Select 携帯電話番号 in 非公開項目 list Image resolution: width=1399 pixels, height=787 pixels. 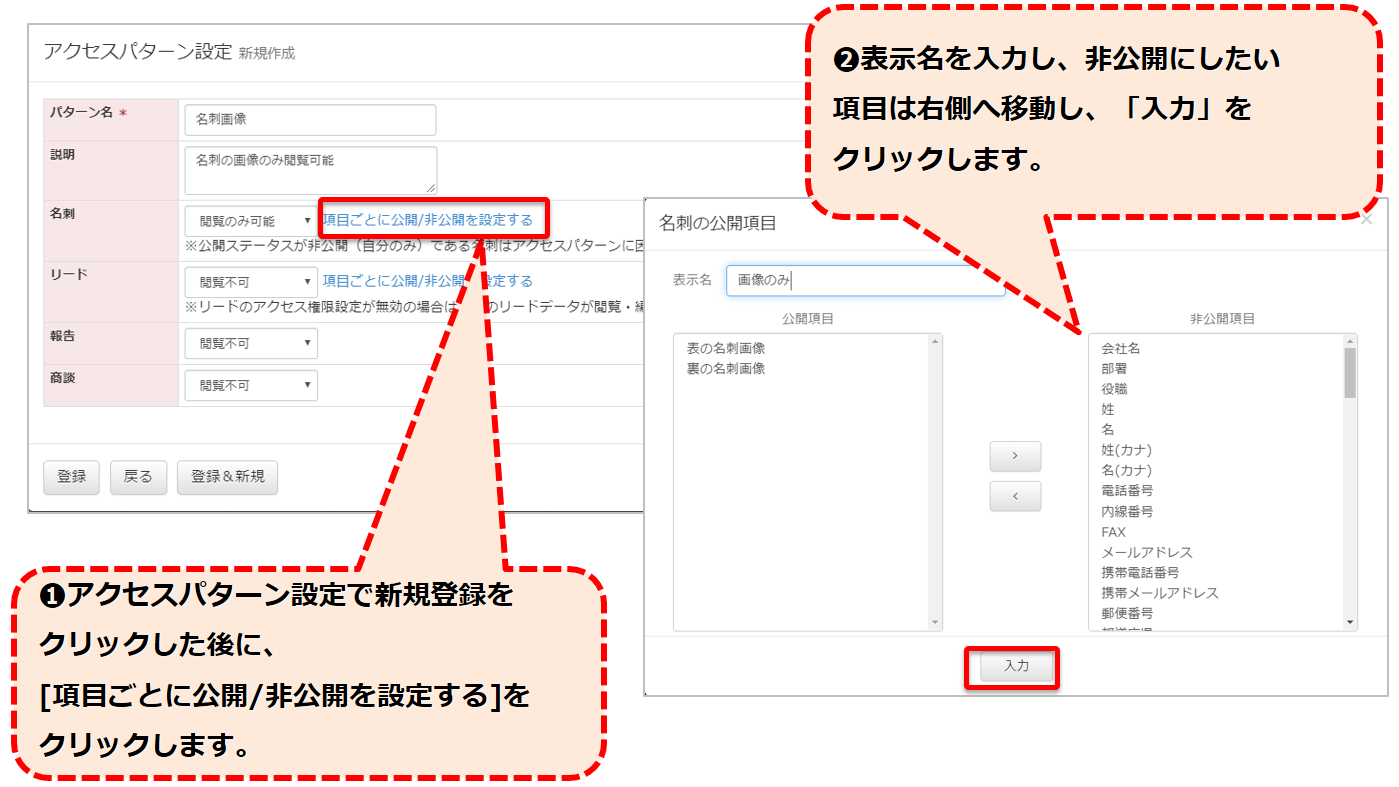[1140, 572]
